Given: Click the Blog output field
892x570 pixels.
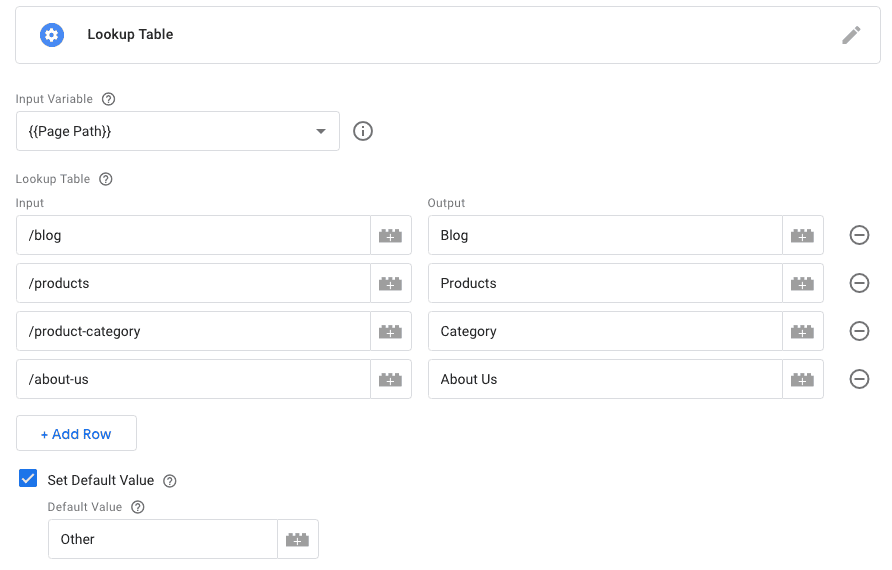Looking at the screenshot, I should click(x=605, y=236).
